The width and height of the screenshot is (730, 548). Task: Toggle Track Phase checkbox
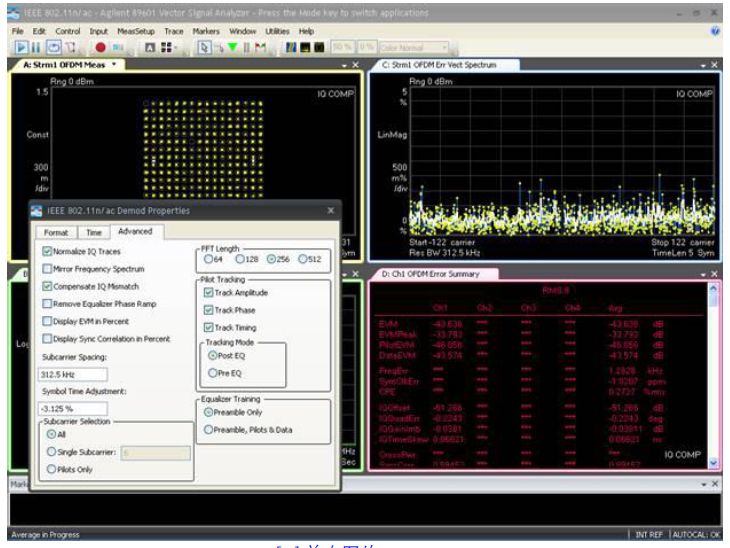(208, 310)
